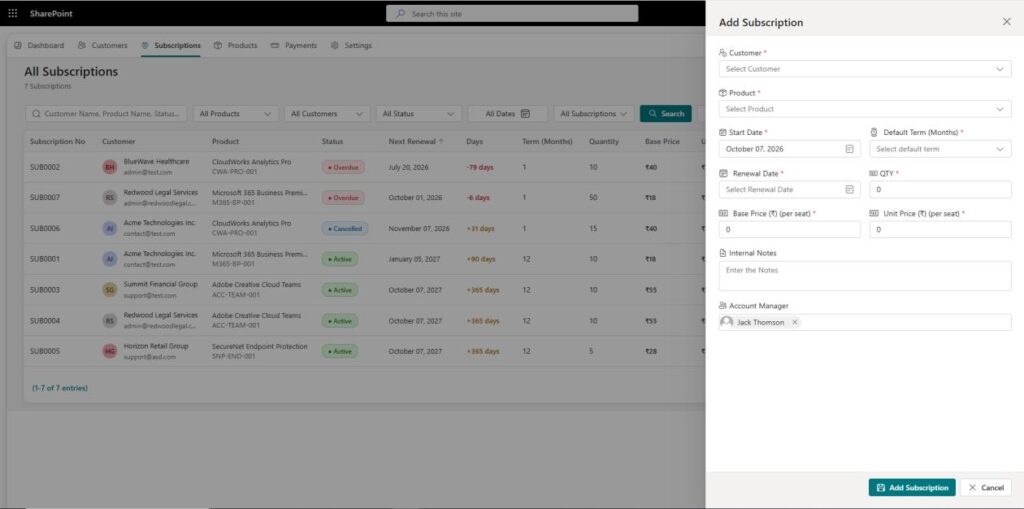Remove Jack Thomson from Account Manager
The height and width of the screenshot is (509, 1024).
794,322
